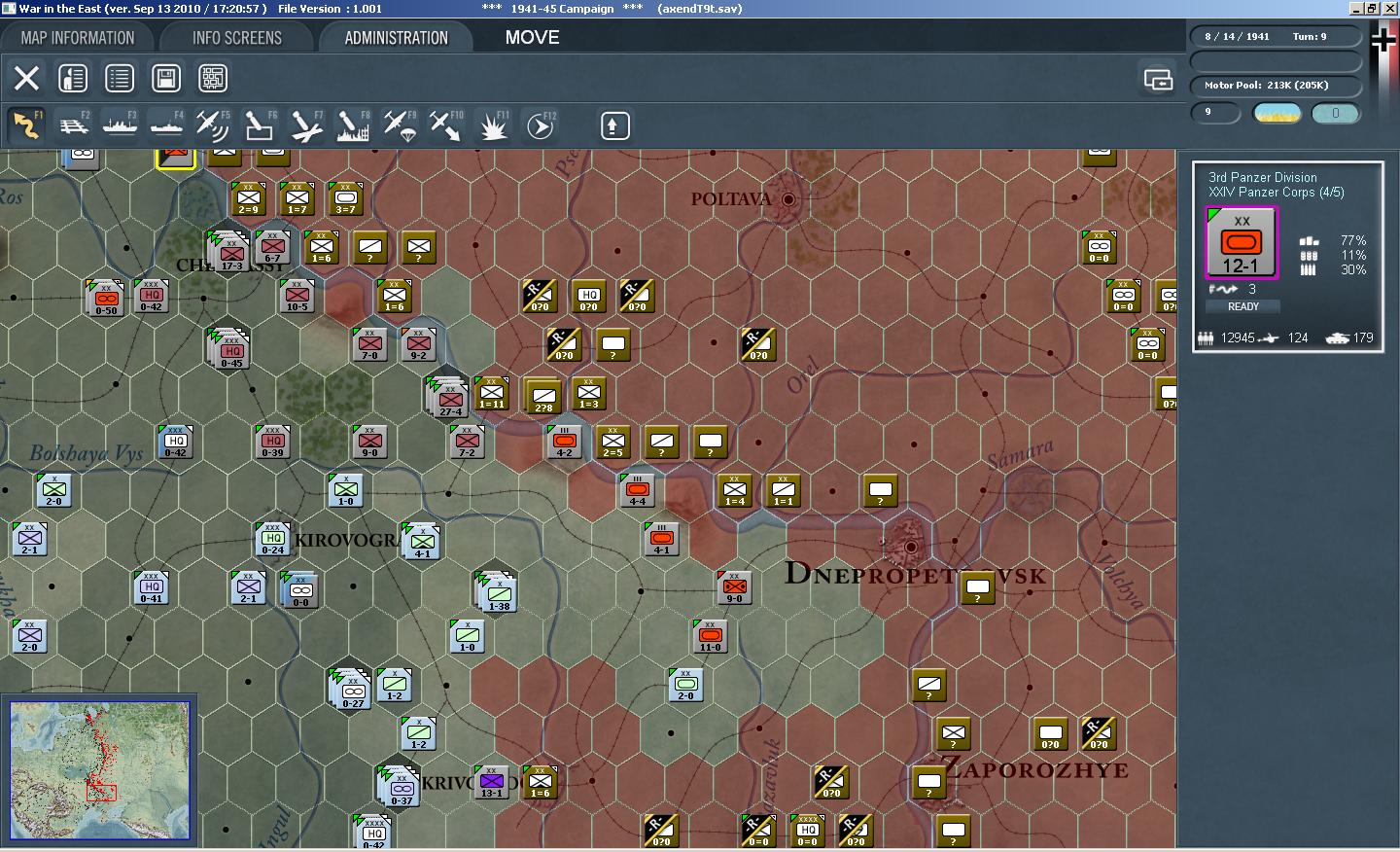Select the Soviet 1=4 infantry counter
This screenshot has height=852, width=1400.
click(x=735, y=490)
